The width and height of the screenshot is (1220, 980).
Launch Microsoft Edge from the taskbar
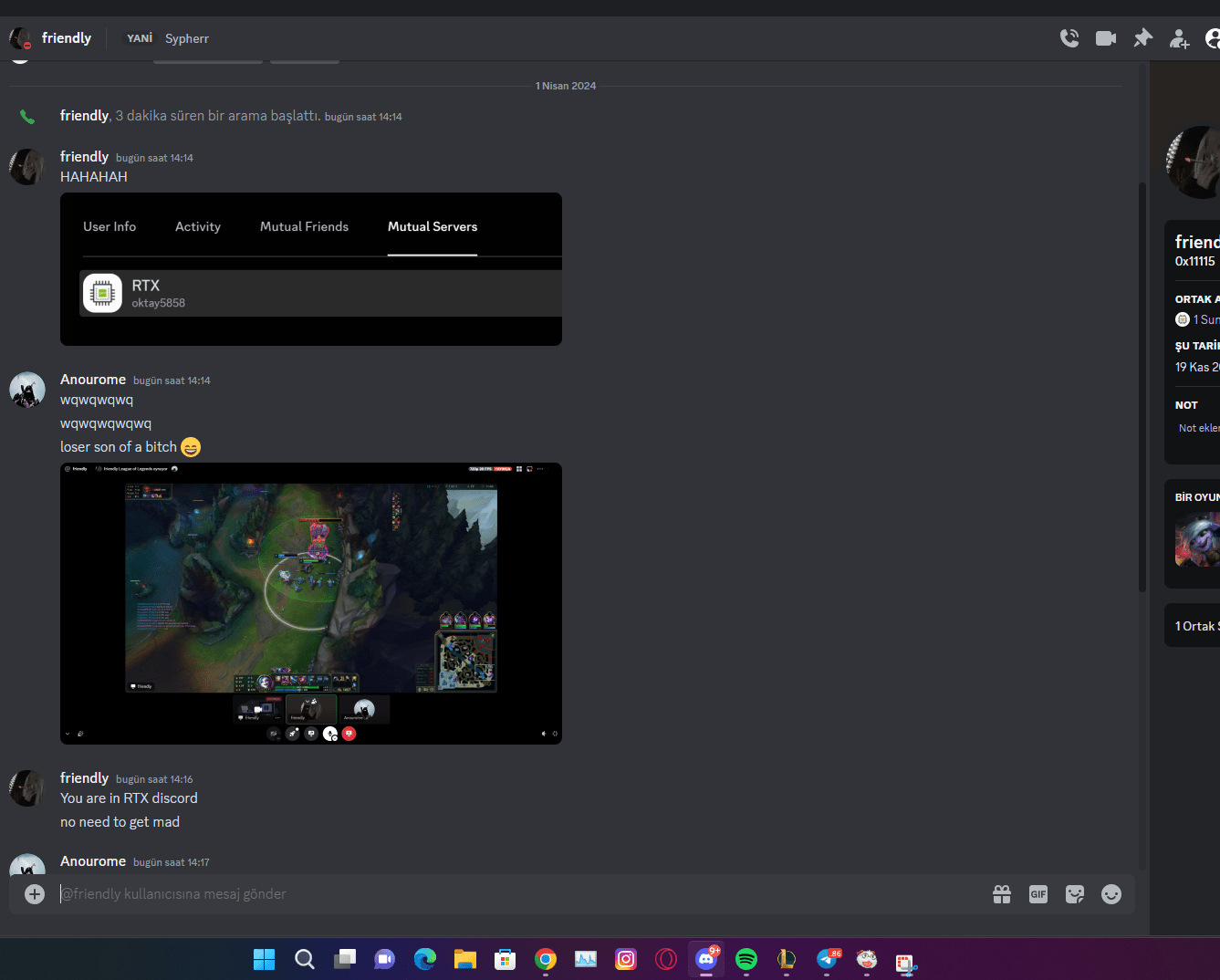pos(425,959)
